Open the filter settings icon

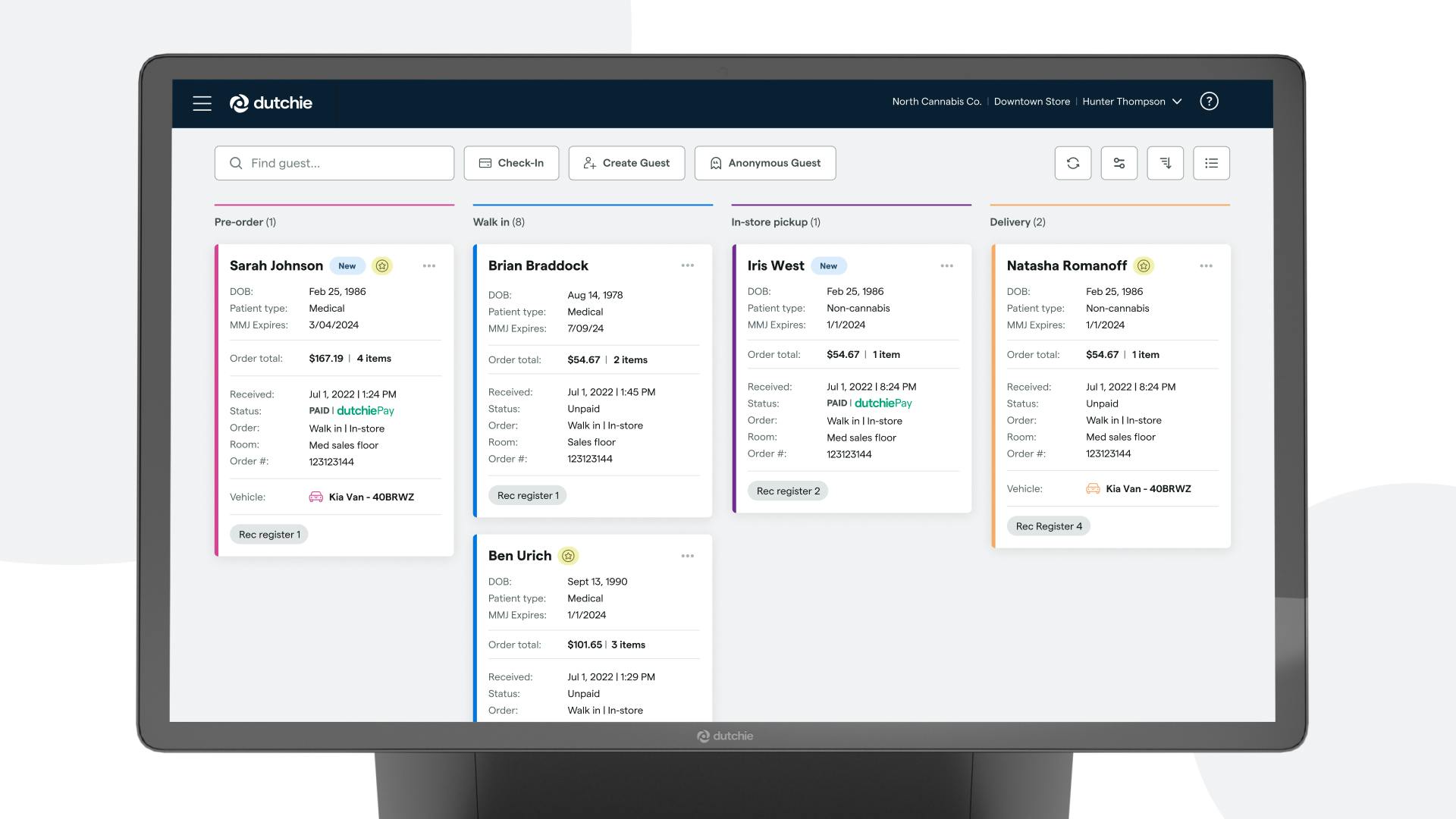point(1119,162)
